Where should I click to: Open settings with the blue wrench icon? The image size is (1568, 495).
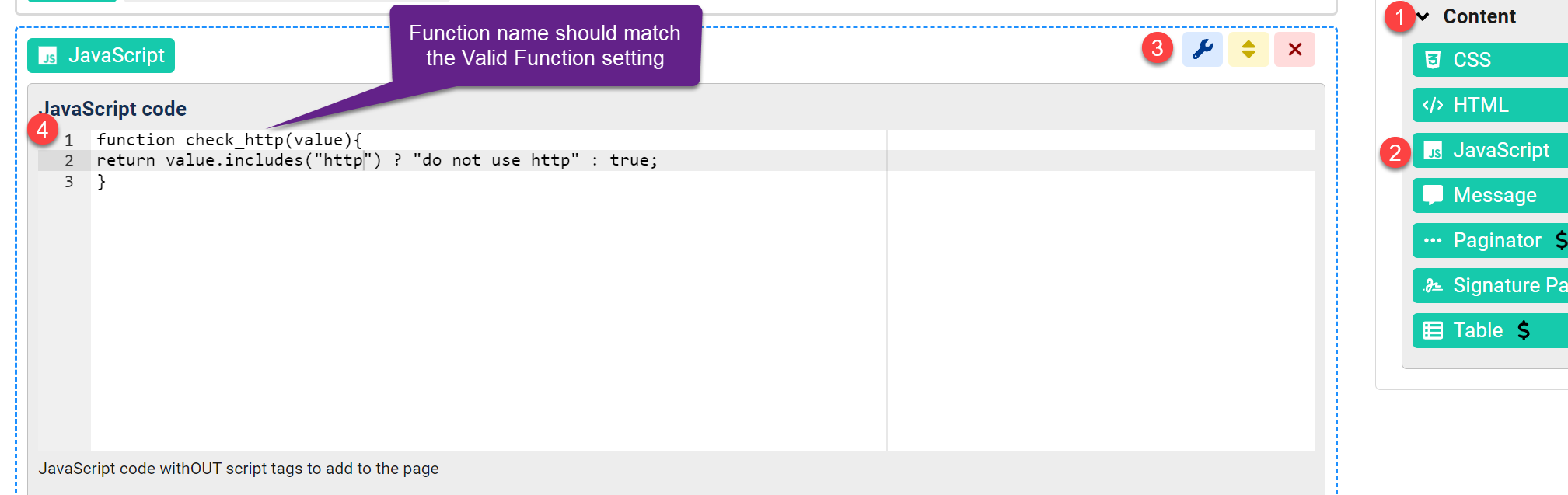(x=1202, y=50)
